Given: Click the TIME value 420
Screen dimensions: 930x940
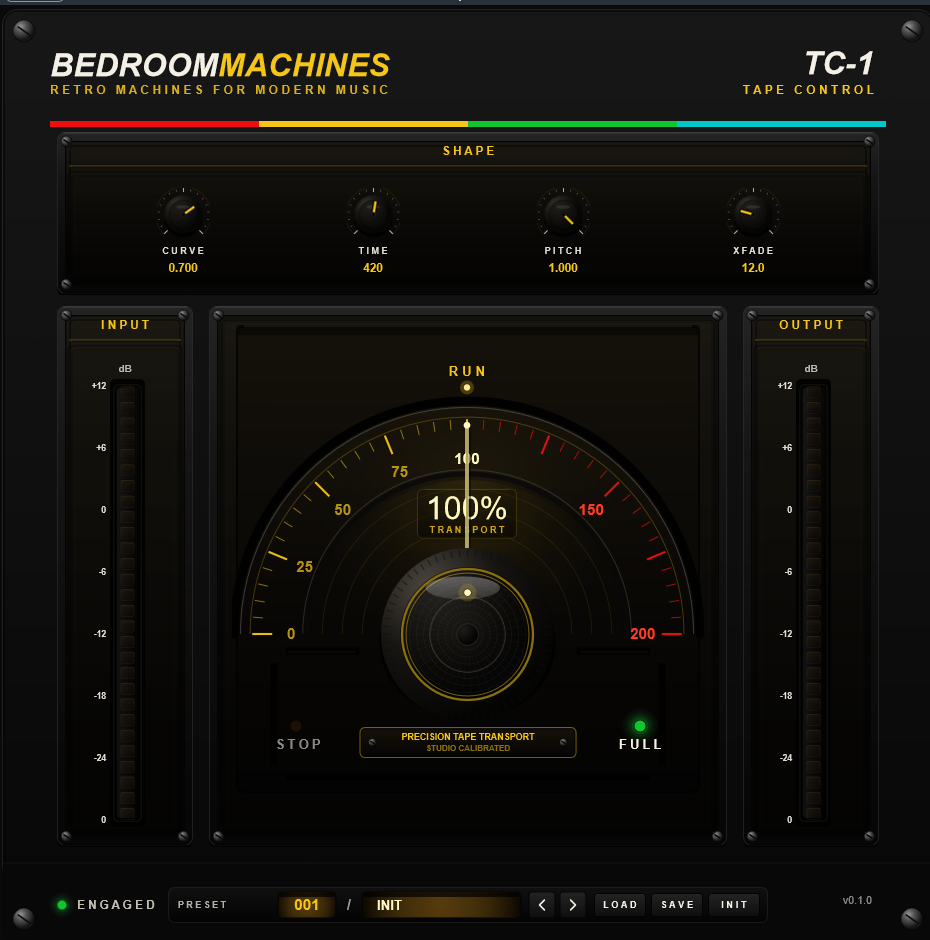Looking at the screenshot, I should tap(373, 268).
